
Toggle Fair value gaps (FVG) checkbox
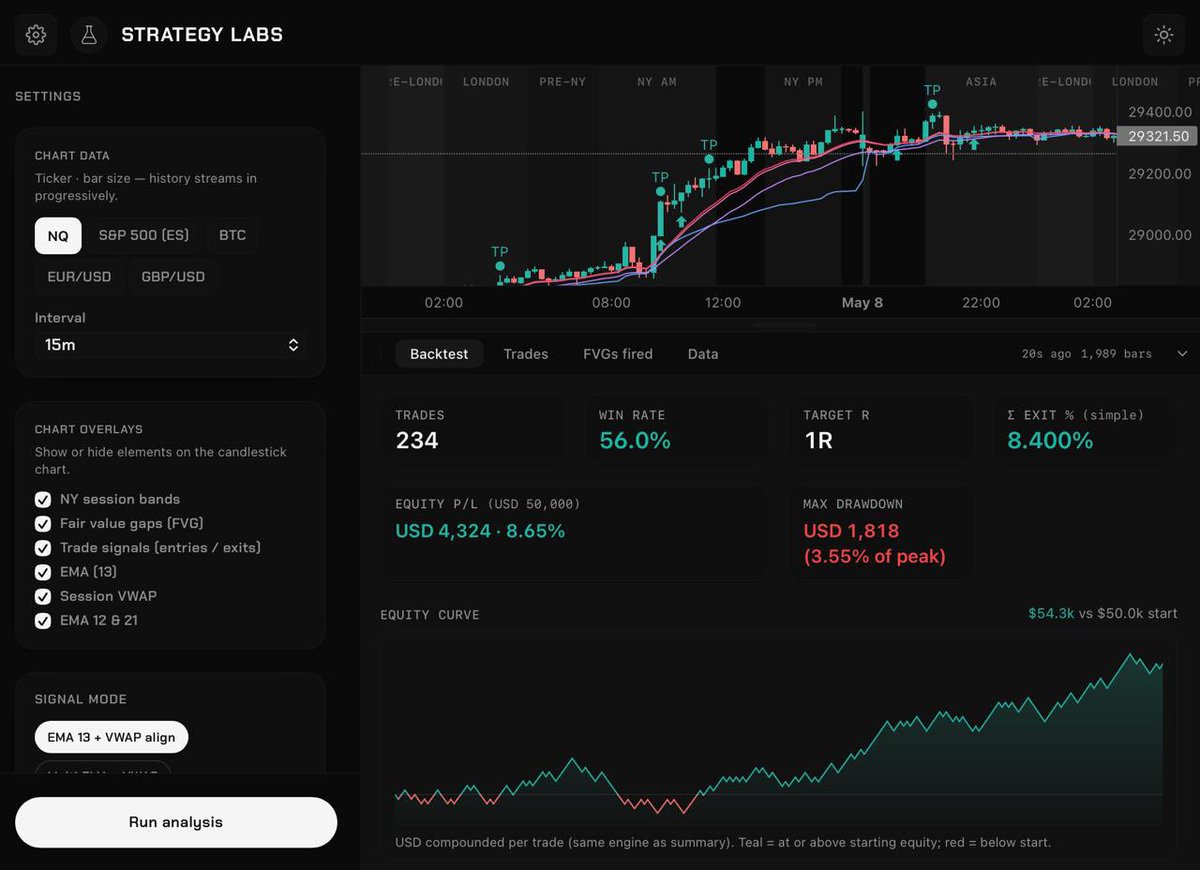click(x=43, y=523)
